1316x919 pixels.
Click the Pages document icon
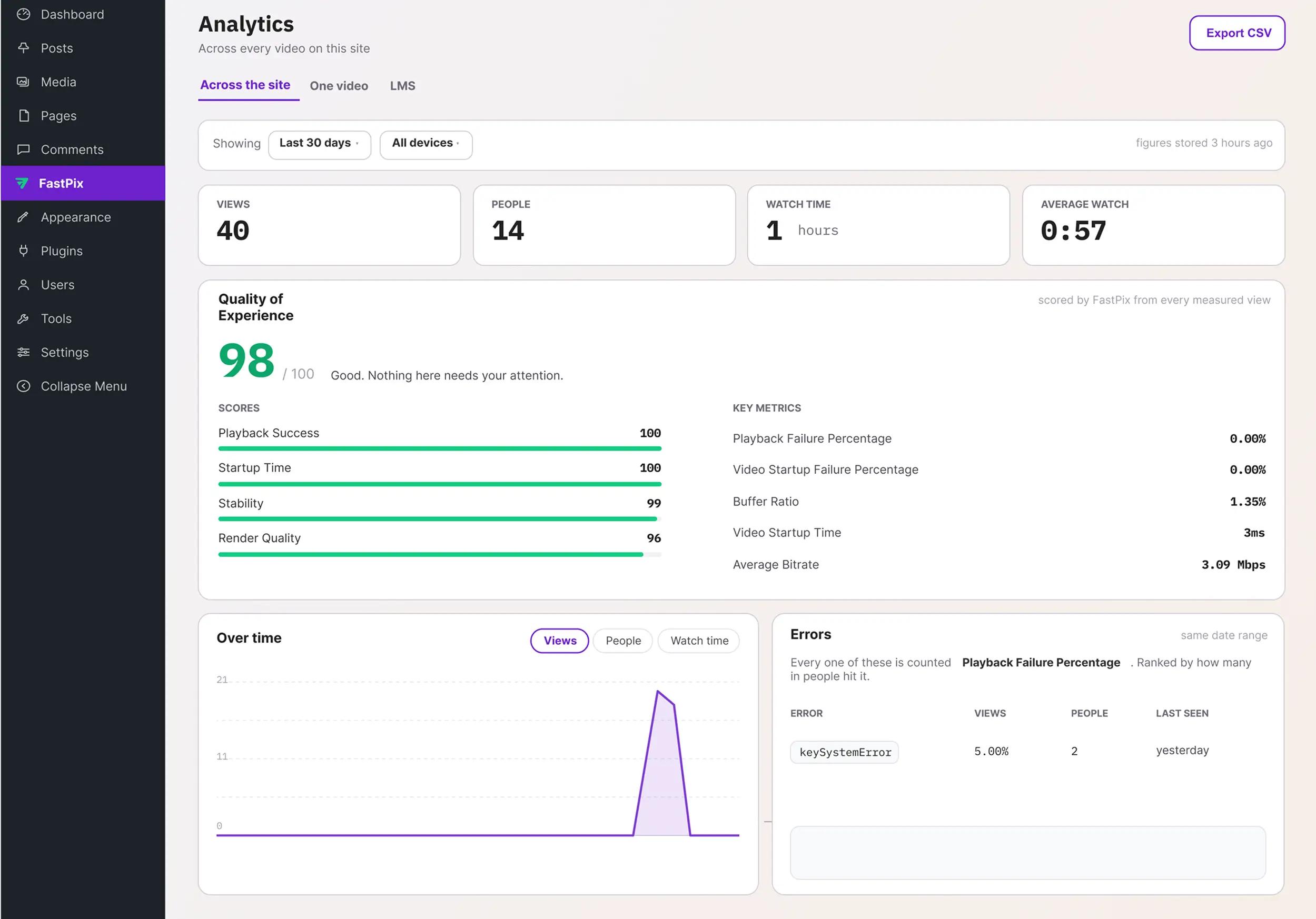pos(24,116)
